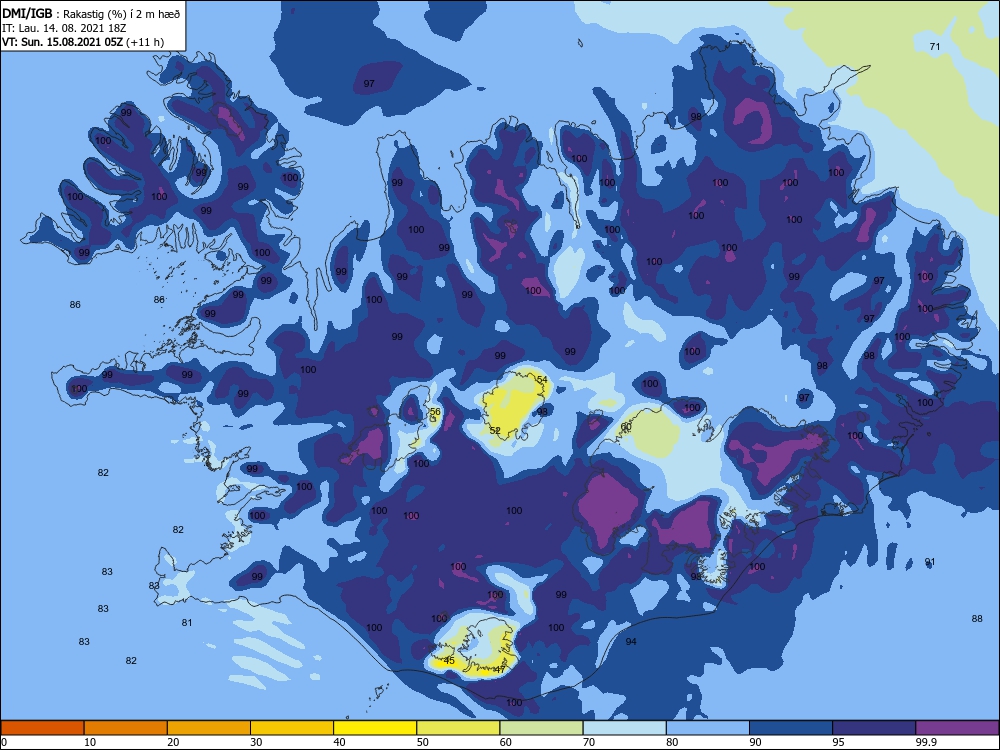Click the 70–80 pale blue legend swatch
This screenshot has height=750, width=1000.
[x=624, y=728]
